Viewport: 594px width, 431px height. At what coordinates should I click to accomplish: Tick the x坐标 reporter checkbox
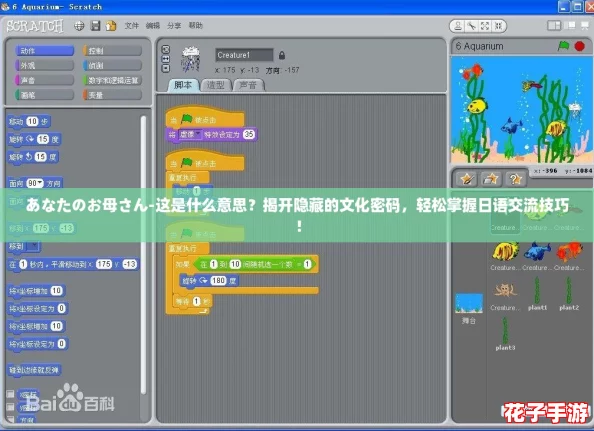(11, 394)
